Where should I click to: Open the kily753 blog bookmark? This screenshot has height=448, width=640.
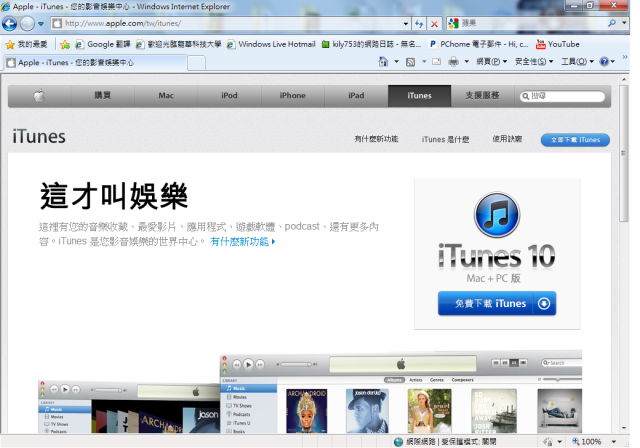pos(371,44)
